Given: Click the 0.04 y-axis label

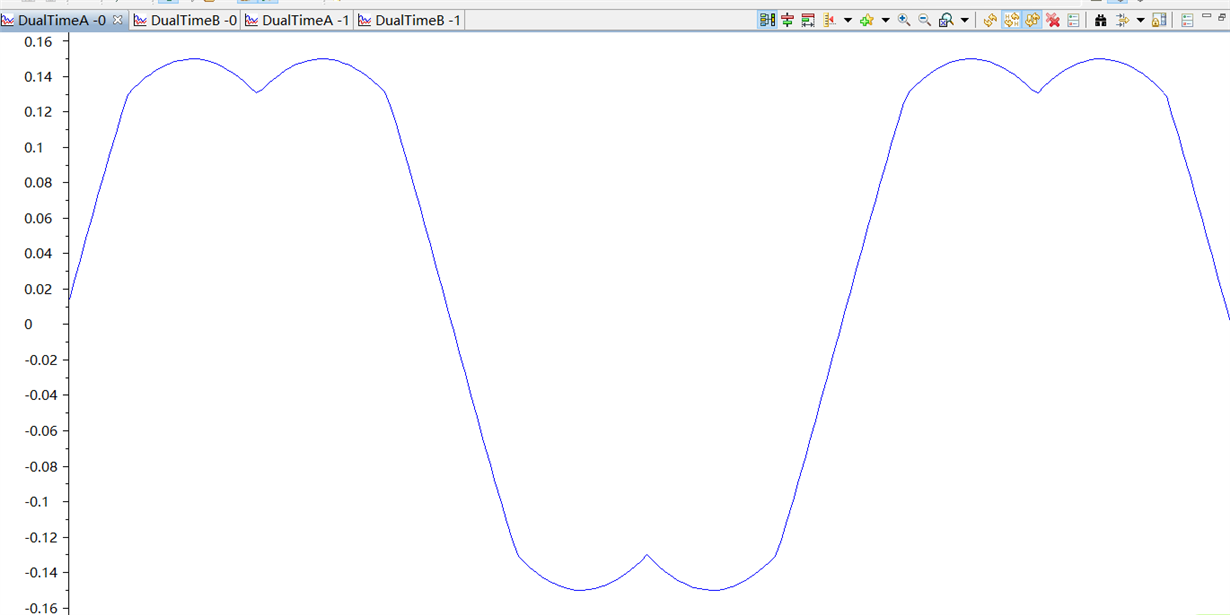Looking at the screenshot, I should coord(39,254).
